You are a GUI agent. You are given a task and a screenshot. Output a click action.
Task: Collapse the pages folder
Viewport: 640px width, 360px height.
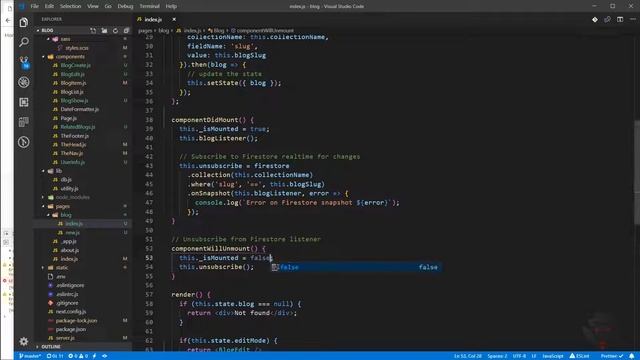click(43, 206)
